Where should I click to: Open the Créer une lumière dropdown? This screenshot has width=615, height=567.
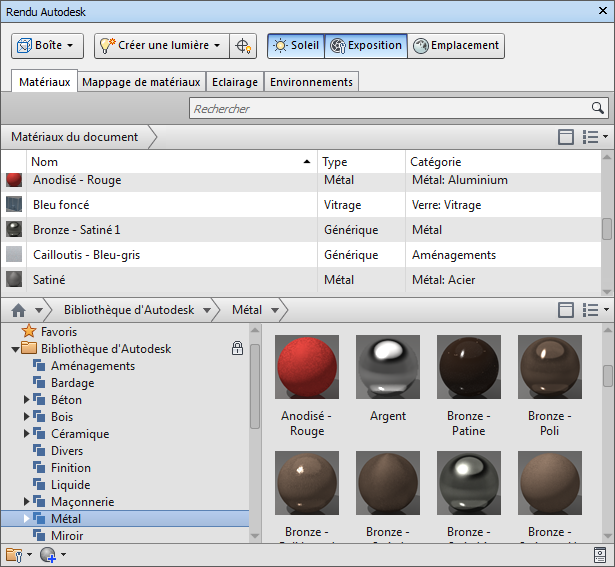coord(162,45)
